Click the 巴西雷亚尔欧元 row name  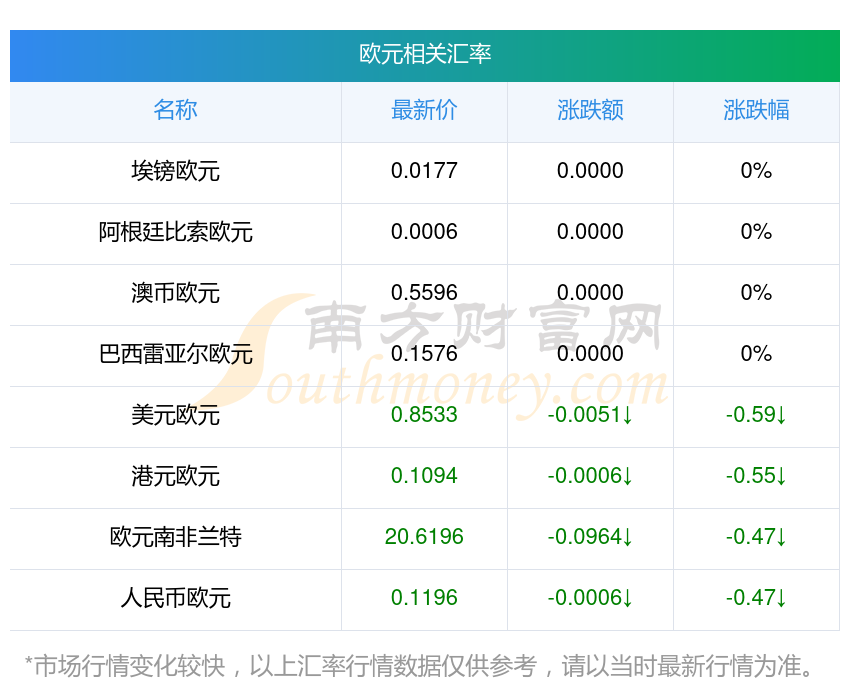coord(175,354)
